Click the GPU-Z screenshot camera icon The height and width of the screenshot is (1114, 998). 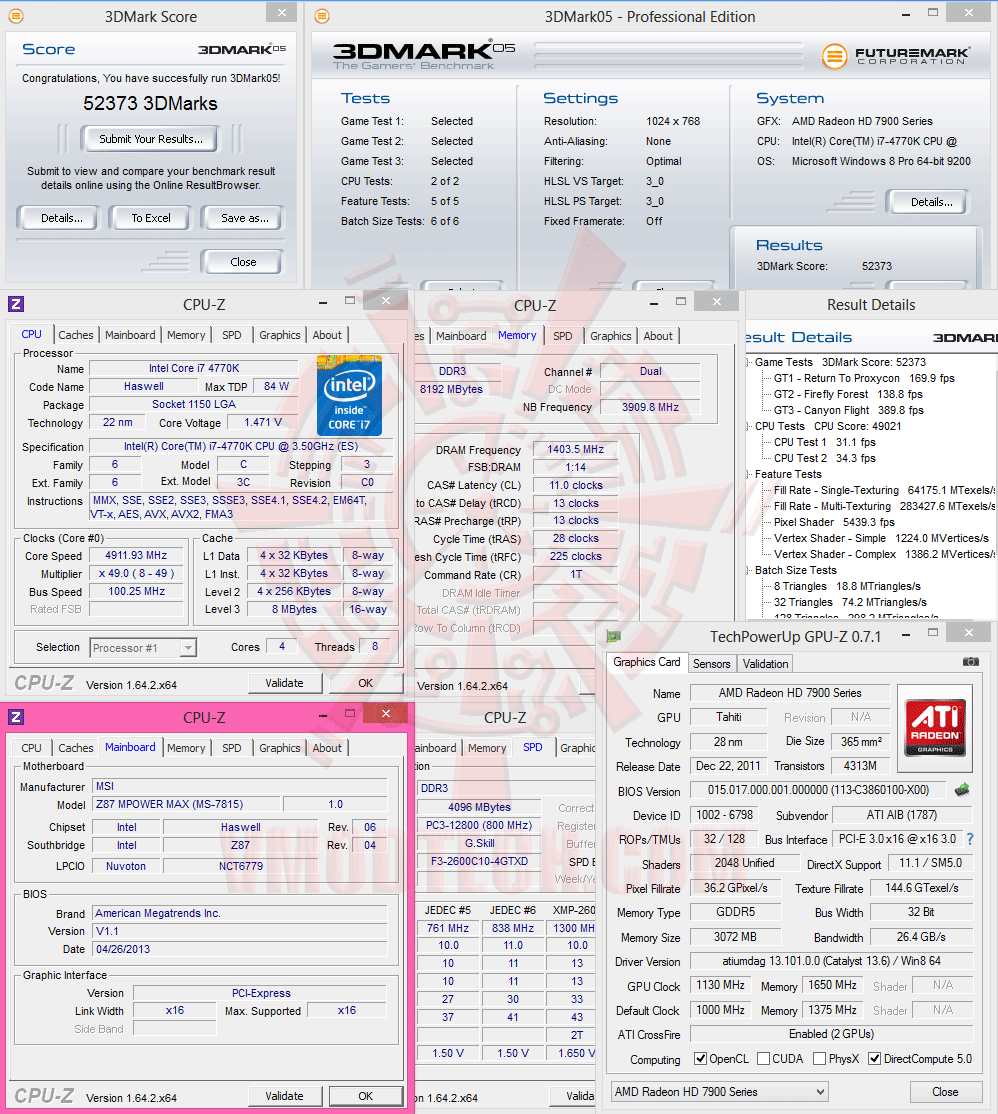tap(970, 662)
